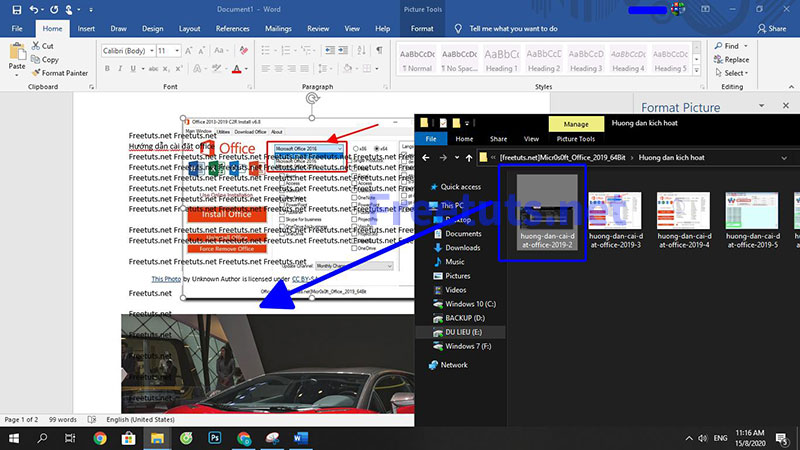Toggle underline formatting
Image resolution: width=800 pixels, height=450 pixels.
pos(133,68)
